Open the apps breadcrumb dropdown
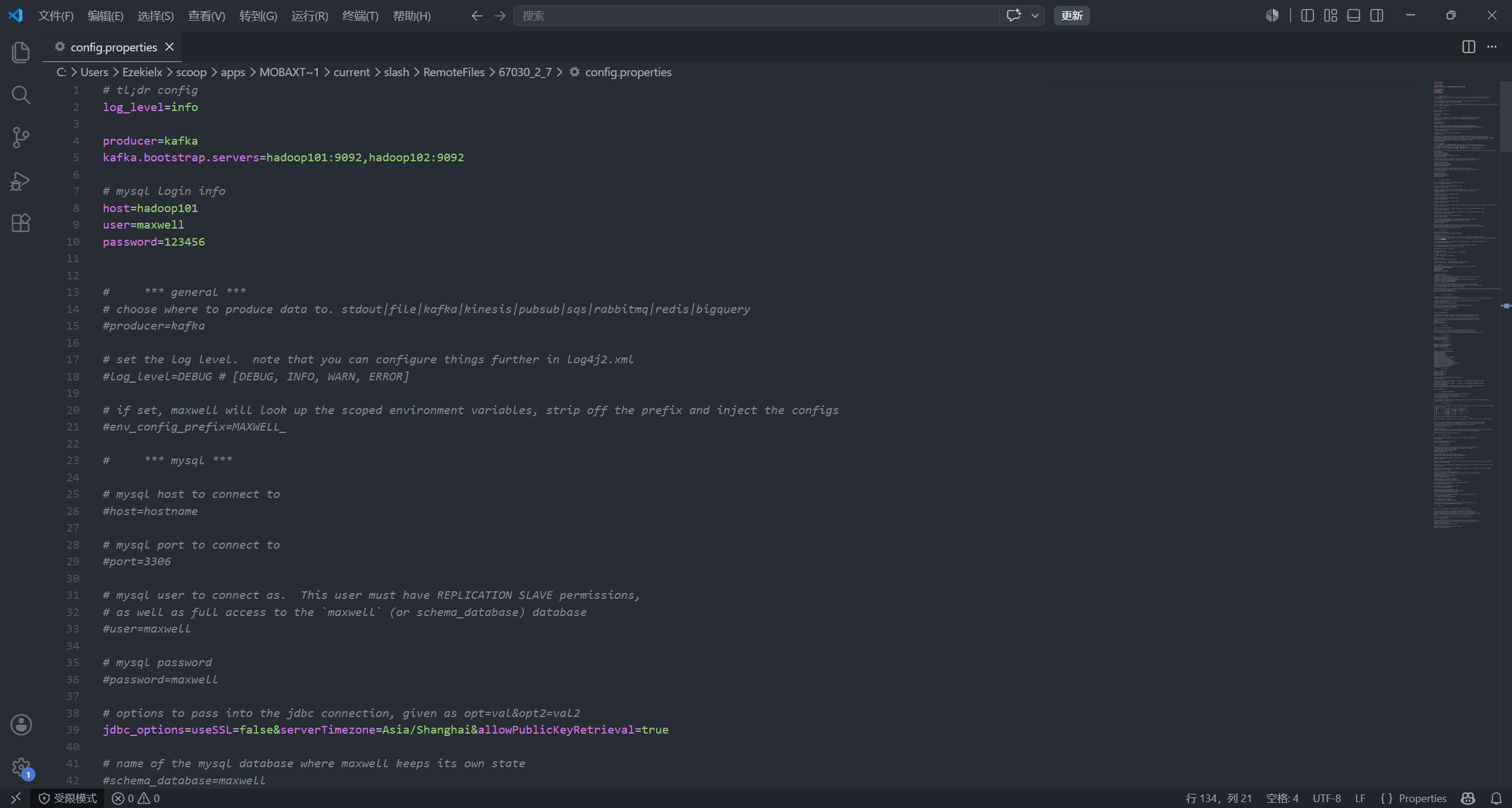The width and height of the screenshot is (1512, 808). tap(233, 72)
